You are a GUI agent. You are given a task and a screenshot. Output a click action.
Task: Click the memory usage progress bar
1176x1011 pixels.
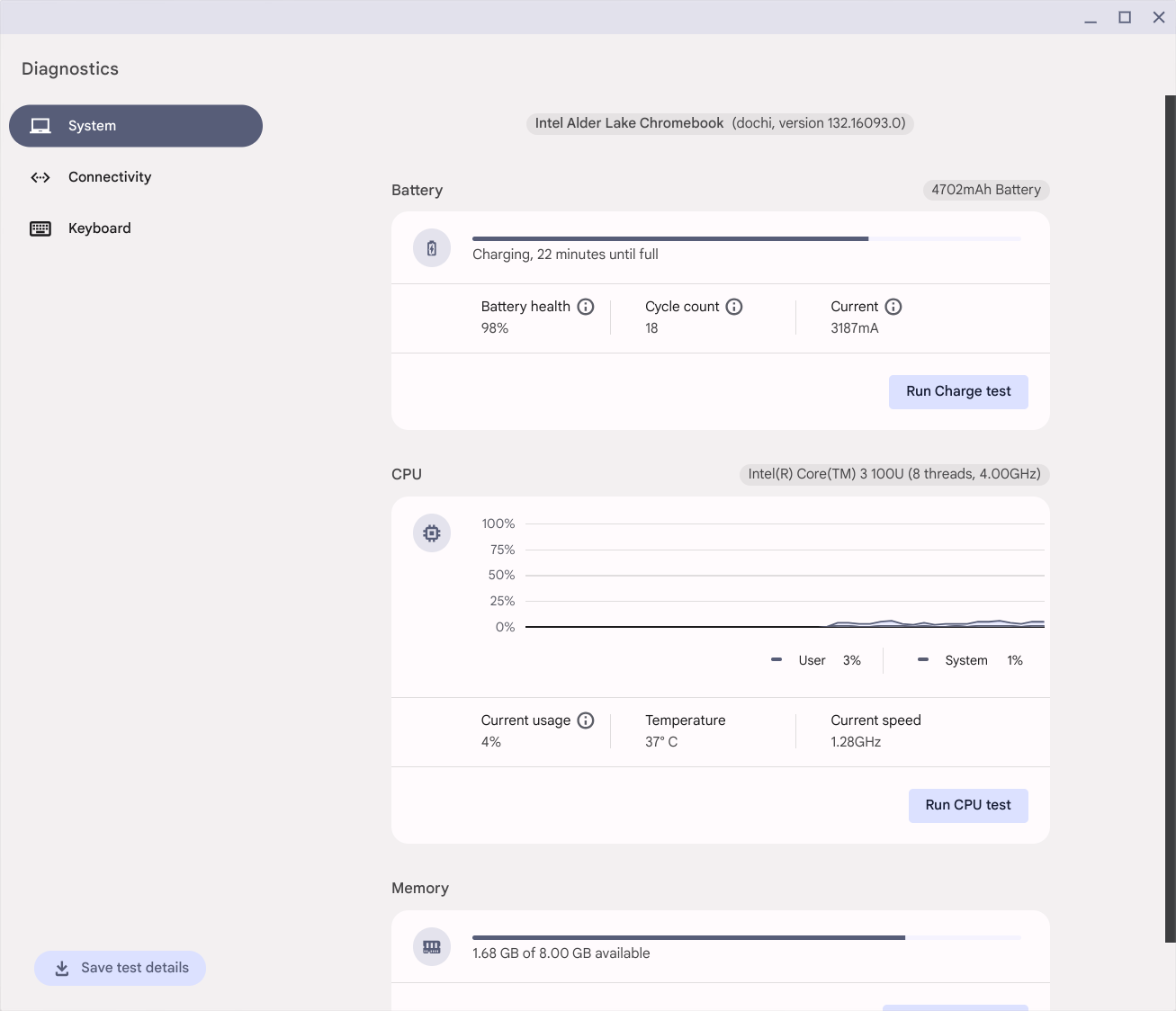click(746, 937)
